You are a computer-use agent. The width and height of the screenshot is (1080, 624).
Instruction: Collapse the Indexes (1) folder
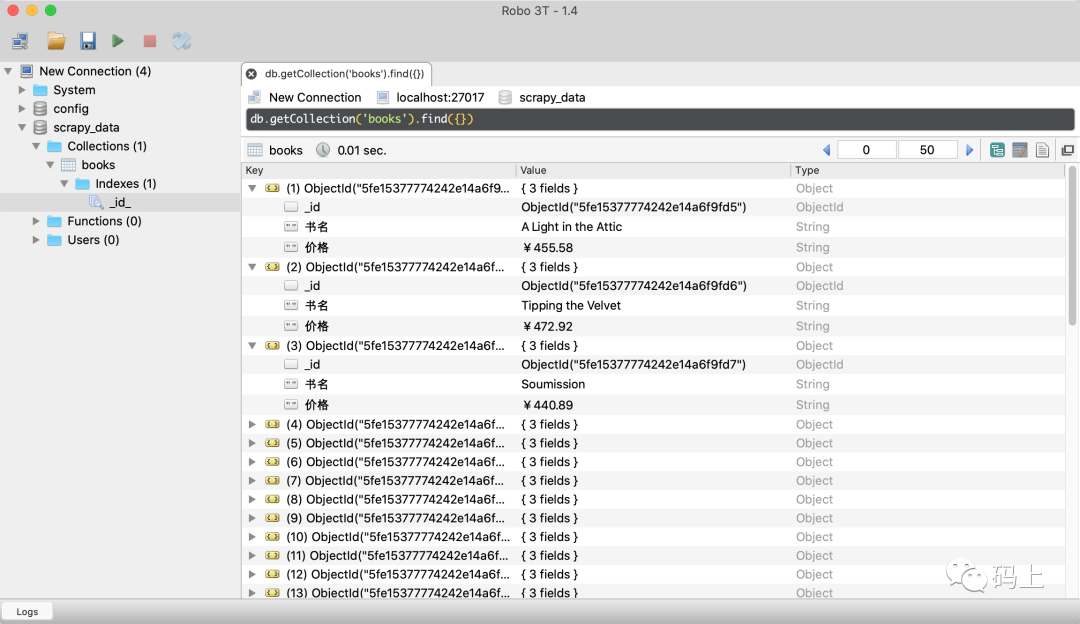(x=64, y=183)
